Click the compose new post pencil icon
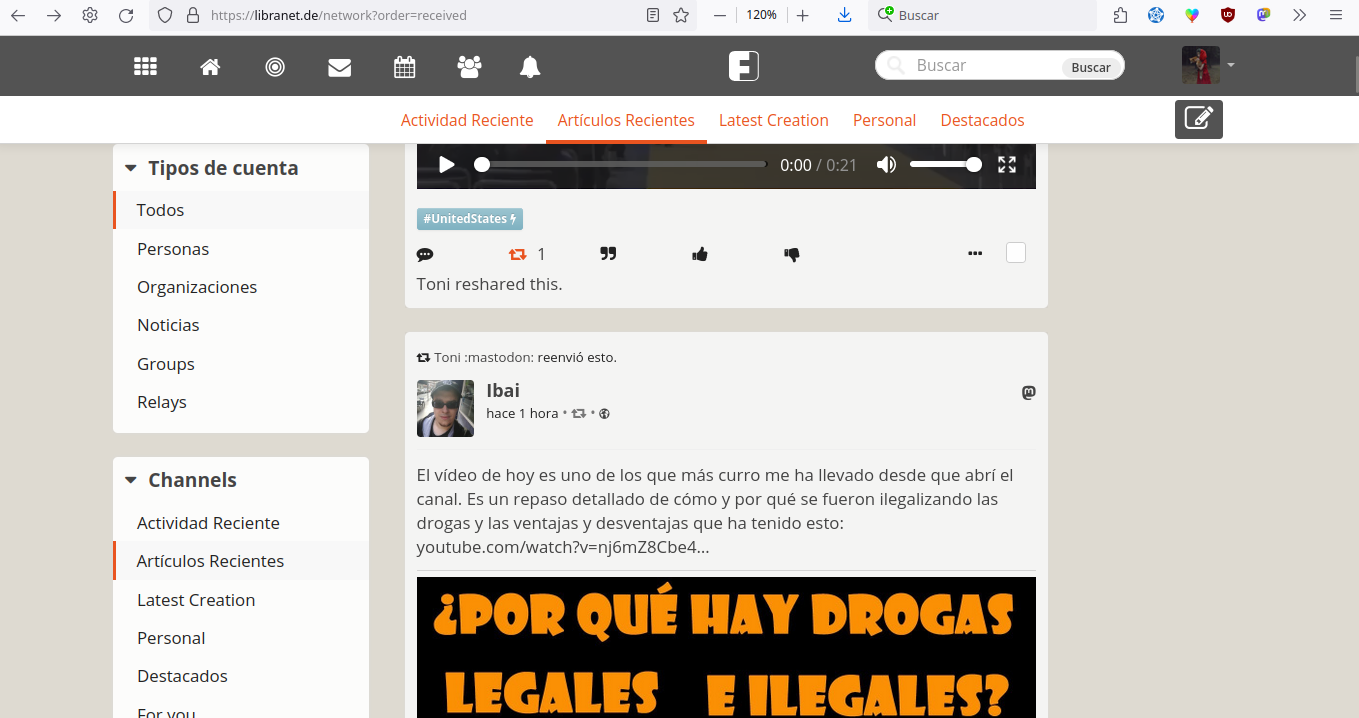Screen dimensions: 1359x718 pyautogui.click(x=1198, y=119)
